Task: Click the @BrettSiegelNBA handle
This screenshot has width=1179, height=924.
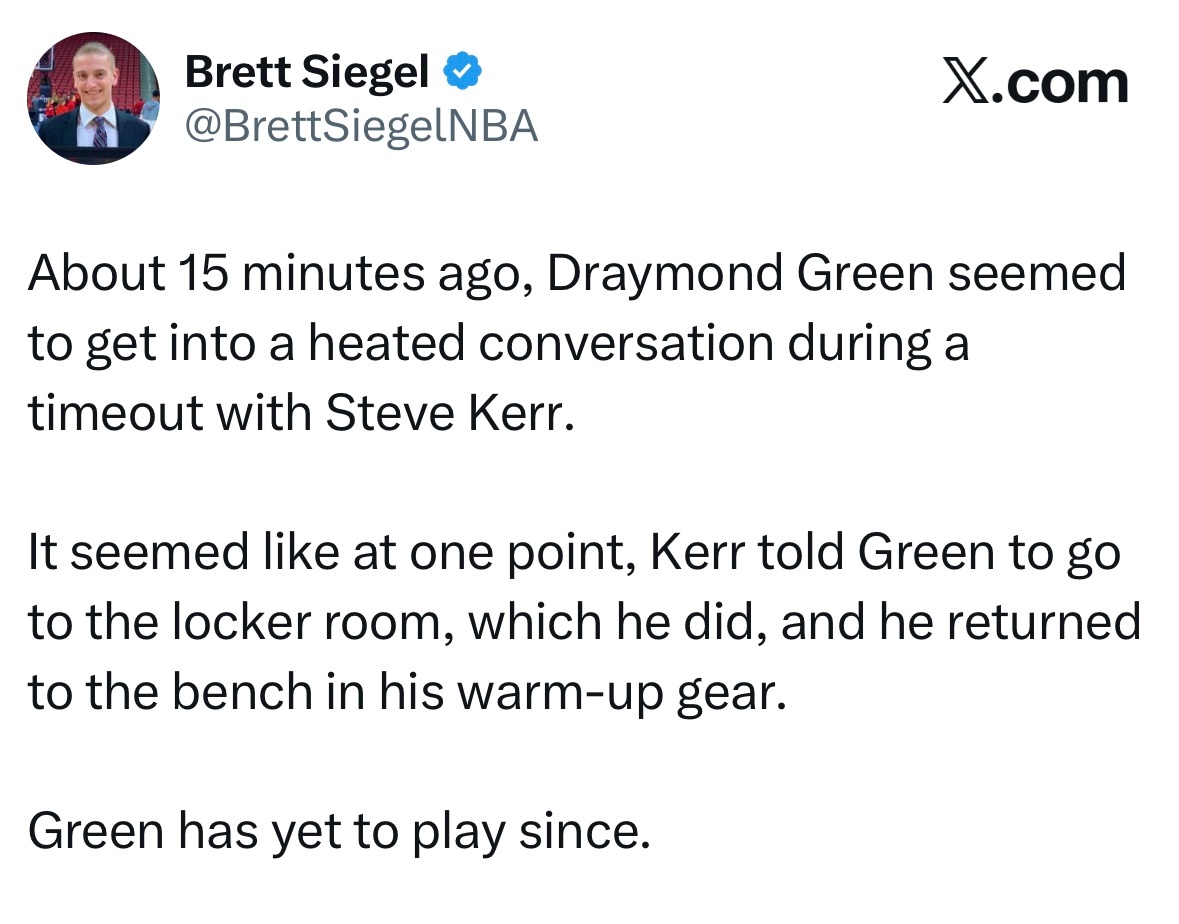Action: [361, 127]
